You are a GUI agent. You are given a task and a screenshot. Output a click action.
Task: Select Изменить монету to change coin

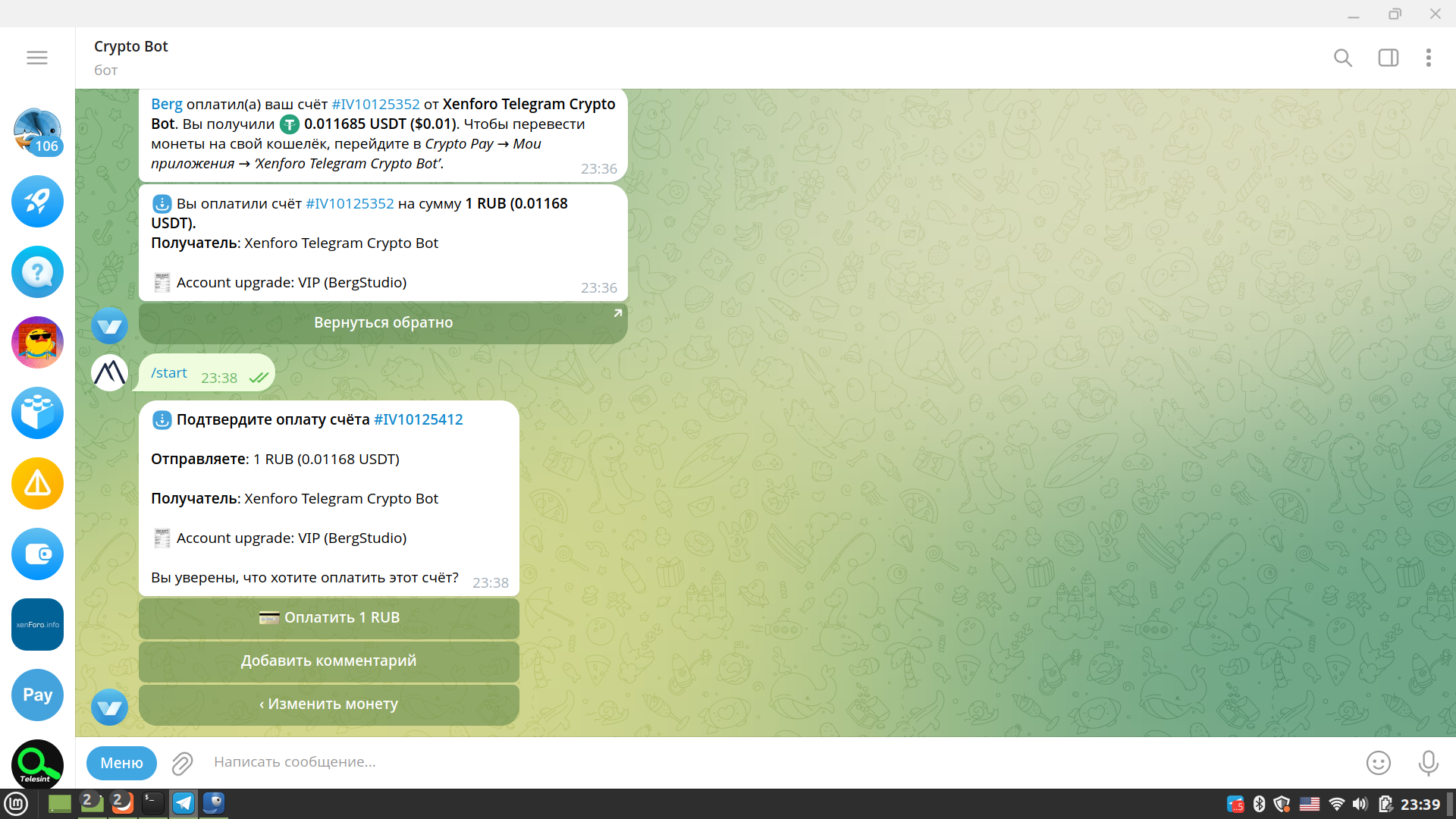point(328,704)
